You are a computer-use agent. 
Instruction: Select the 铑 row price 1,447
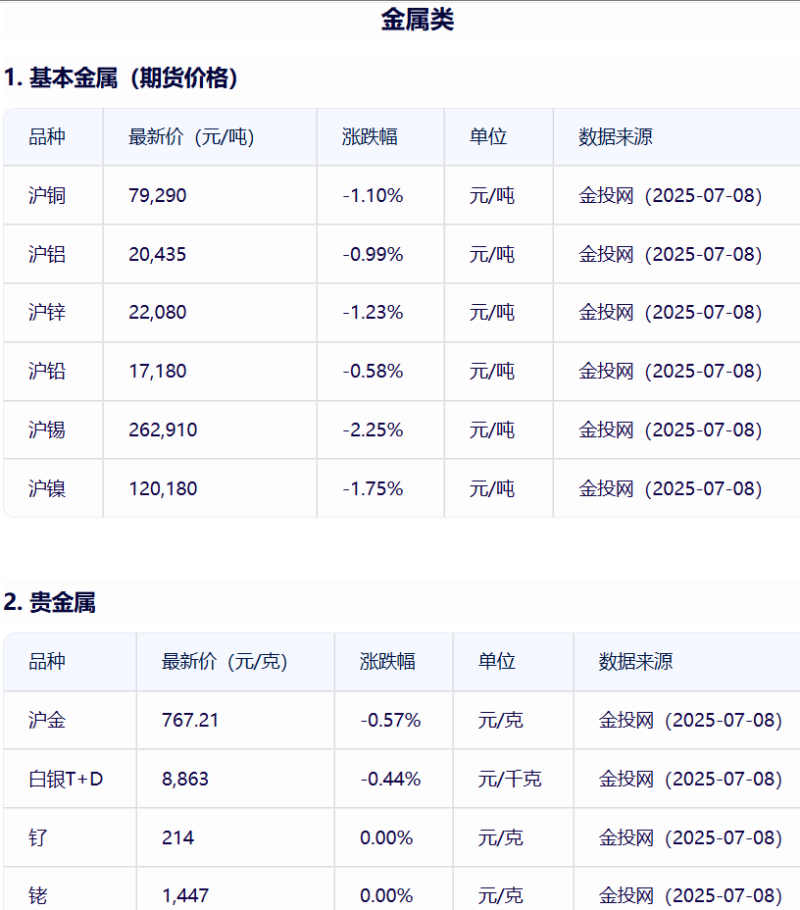pos(185,895)
